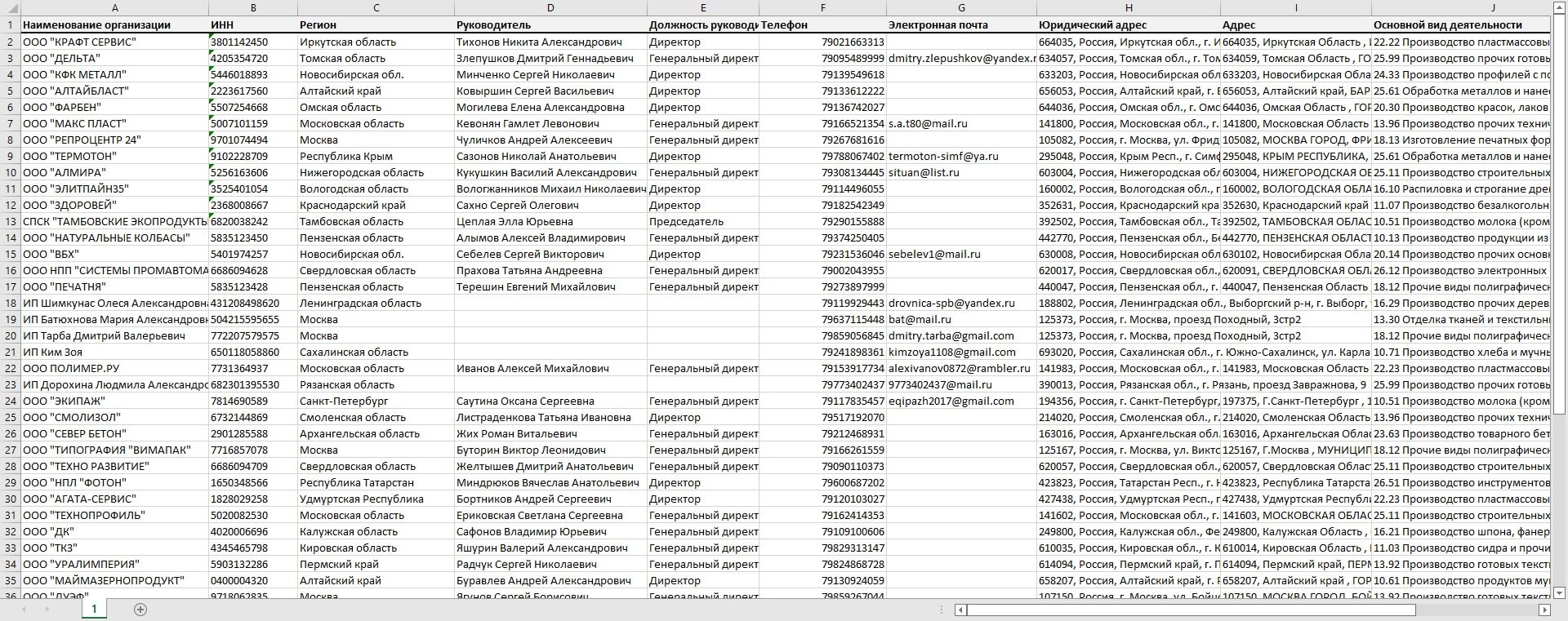Select column D header
Viewport: 1568px width, 621px height.
[x=550, y=7]
